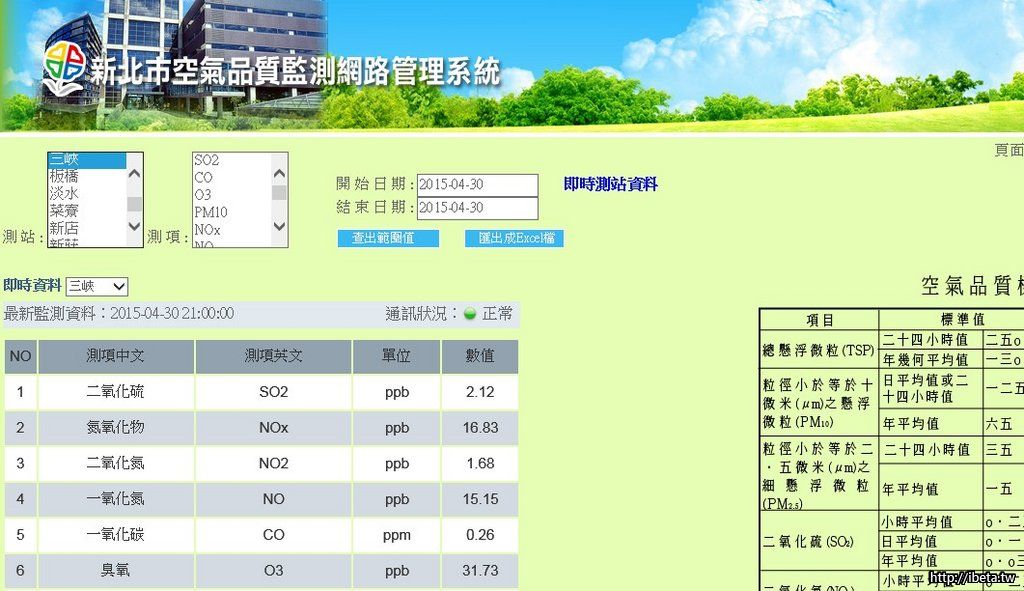Open the 即時資料 station dropdown
The height and width of the screenshot is (591, 1024).
(97, 287)
